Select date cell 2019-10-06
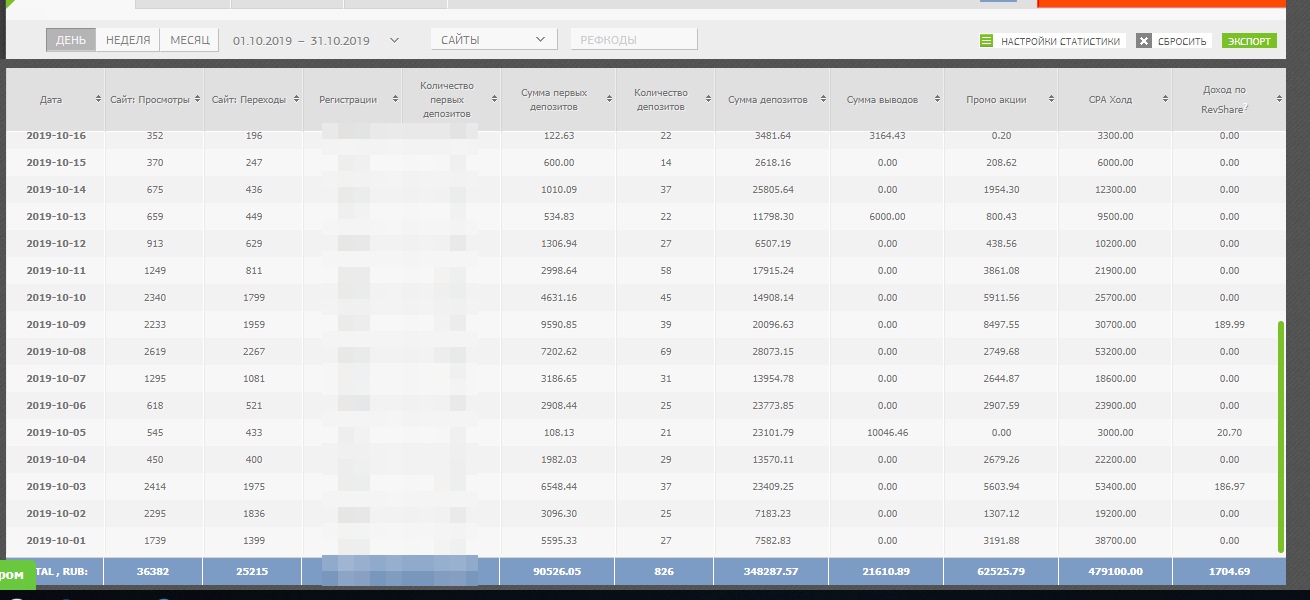The height and width of the screenshot is (600, 1310). [x=56, y=405]
